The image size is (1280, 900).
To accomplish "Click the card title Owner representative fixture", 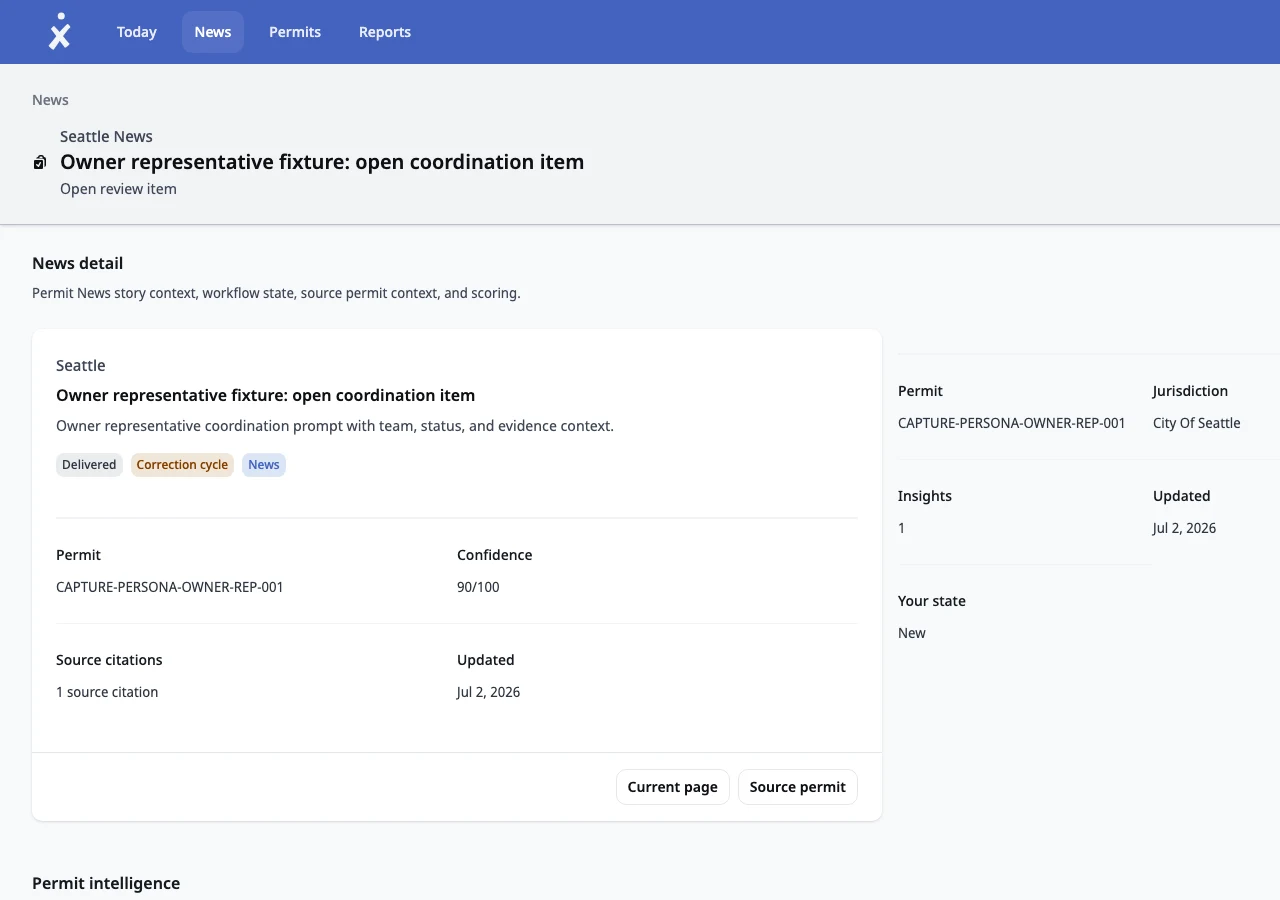I will pos(265,395).
